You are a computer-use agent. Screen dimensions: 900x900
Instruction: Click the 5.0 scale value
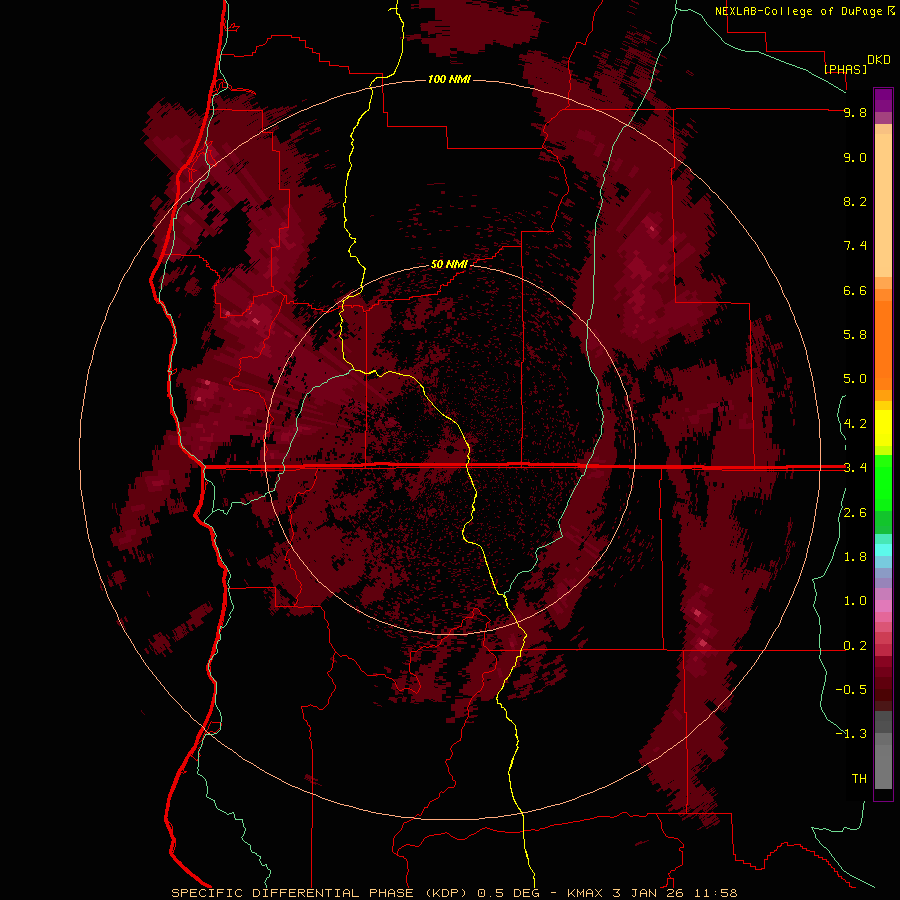click(855, 379)
